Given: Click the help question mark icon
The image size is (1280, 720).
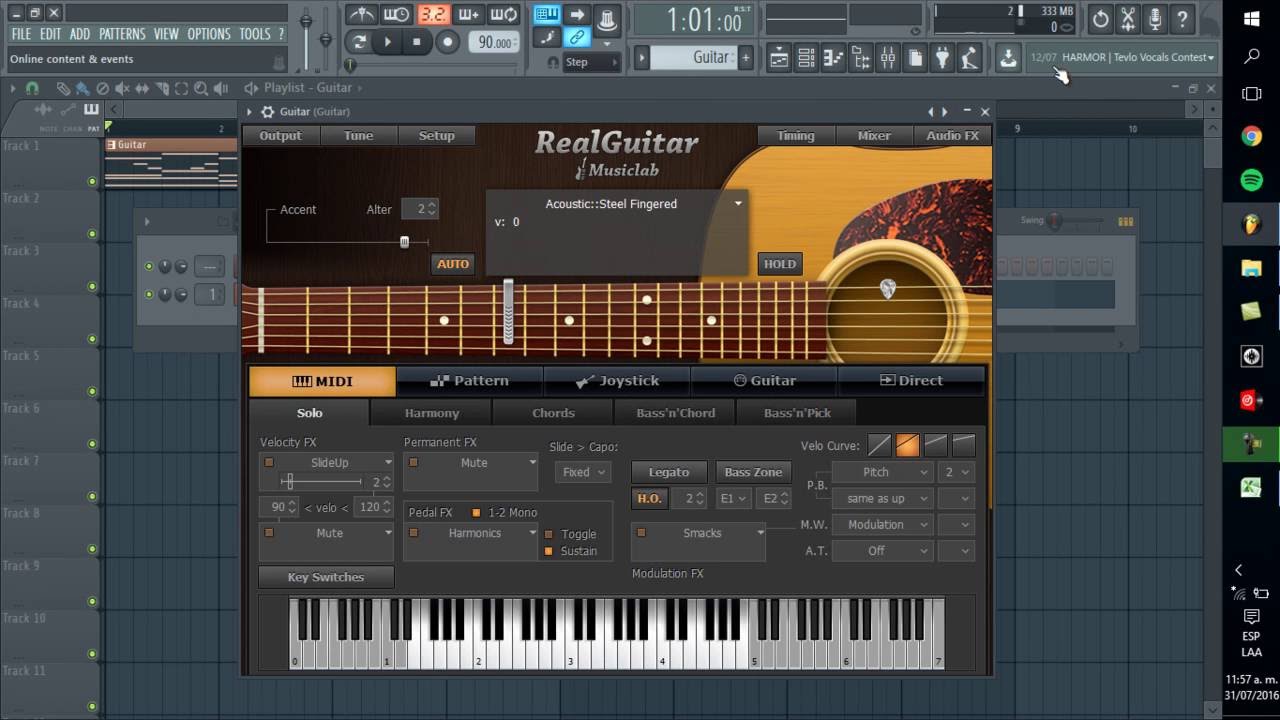Looking at the screenshot, I should pos(1183,18).
